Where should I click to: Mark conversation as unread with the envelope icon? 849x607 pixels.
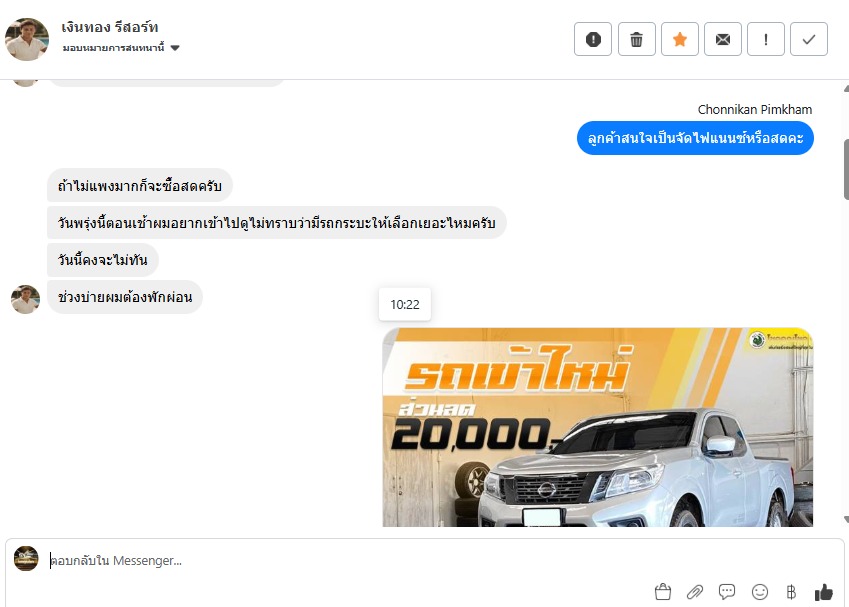722,39
